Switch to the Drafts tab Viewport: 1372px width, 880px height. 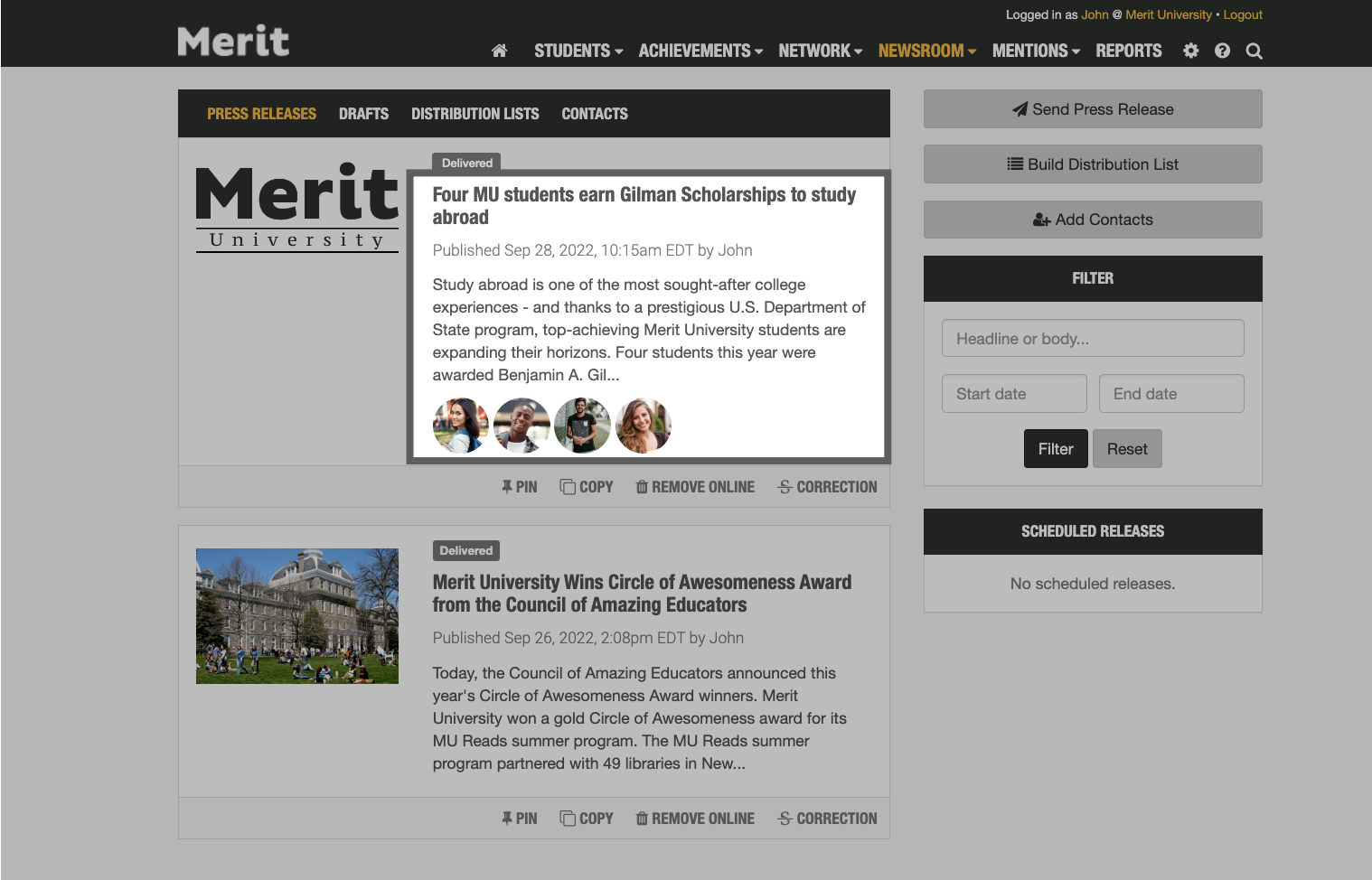363,113
